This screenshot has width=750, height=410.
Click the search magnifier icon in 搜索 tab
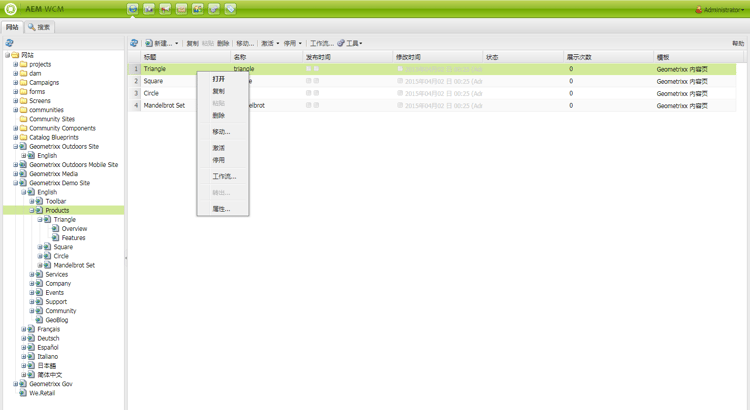pyautogui.click(x=32, y=27)
